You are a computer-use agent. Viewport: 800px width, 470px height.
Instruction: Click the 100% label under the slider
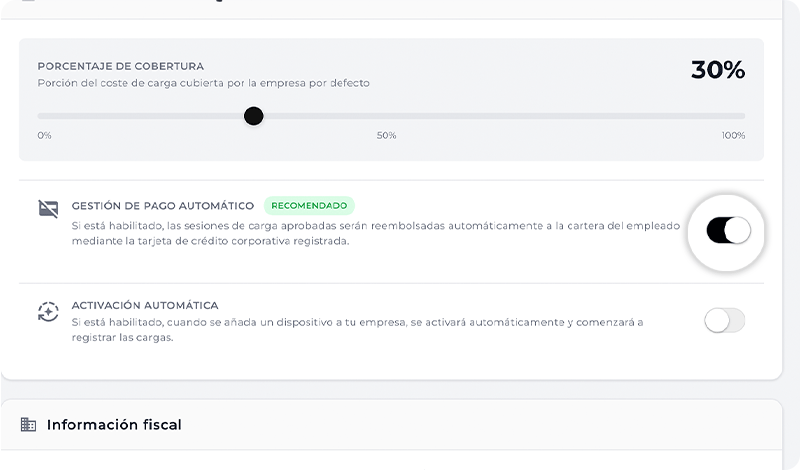pyautogui.click(x=733, y=135)
